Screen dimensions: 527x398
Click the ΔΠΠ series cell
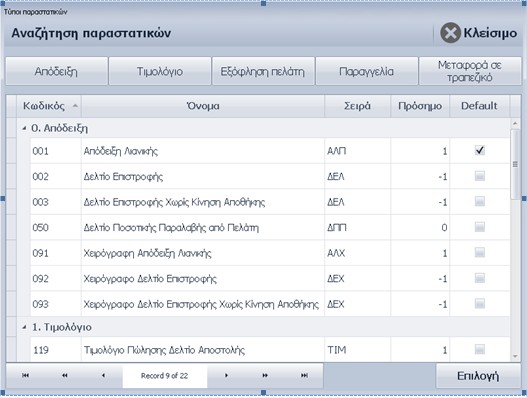click(358, 228)
